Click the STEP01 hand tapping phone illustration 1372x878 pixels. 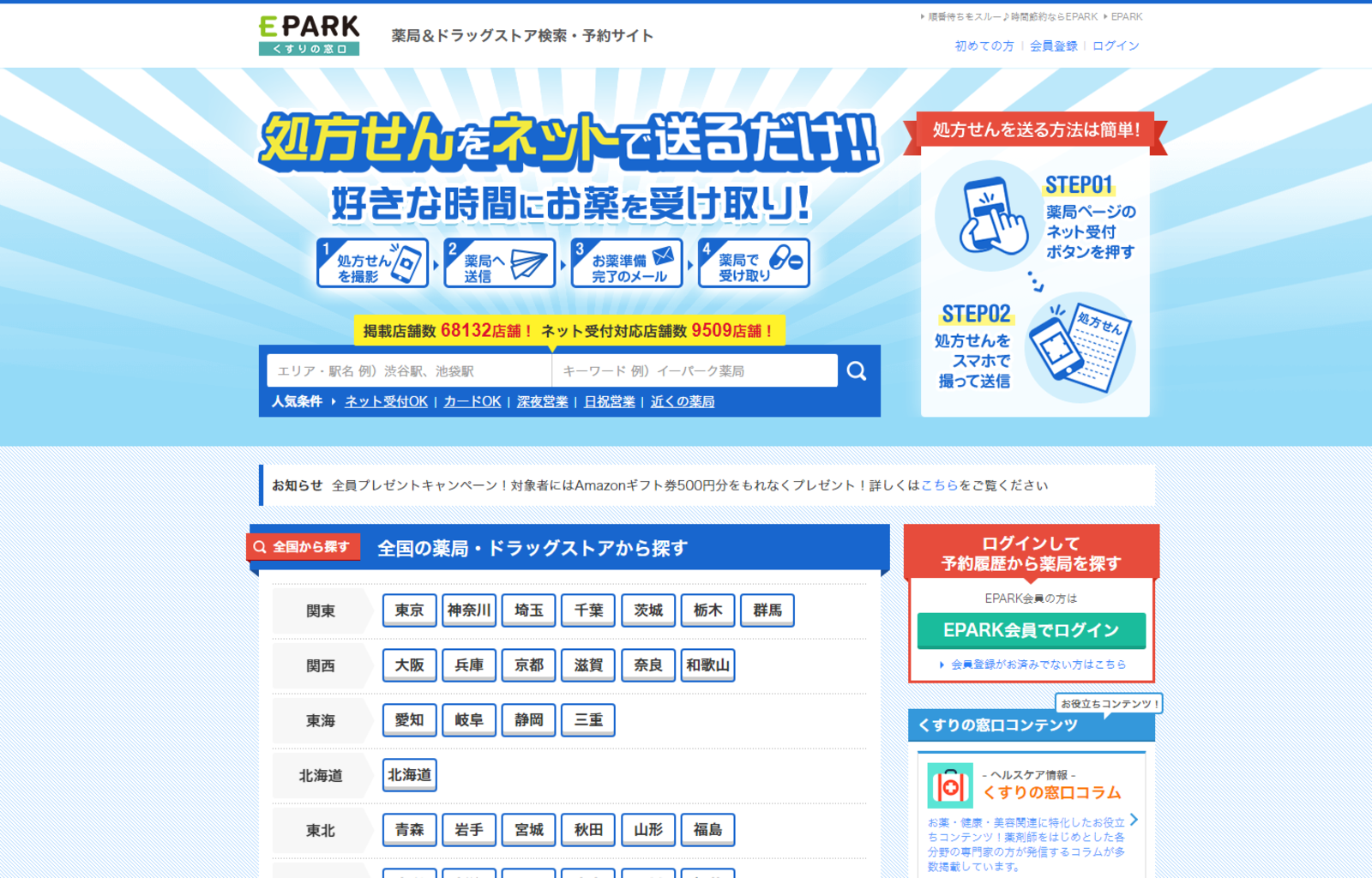tap(992, 215)
